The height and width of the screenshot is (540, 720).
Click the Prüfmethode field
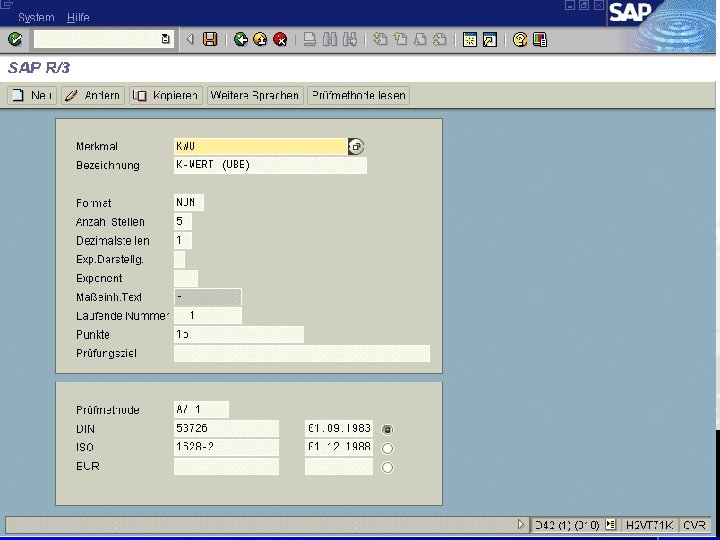[201, 410]
